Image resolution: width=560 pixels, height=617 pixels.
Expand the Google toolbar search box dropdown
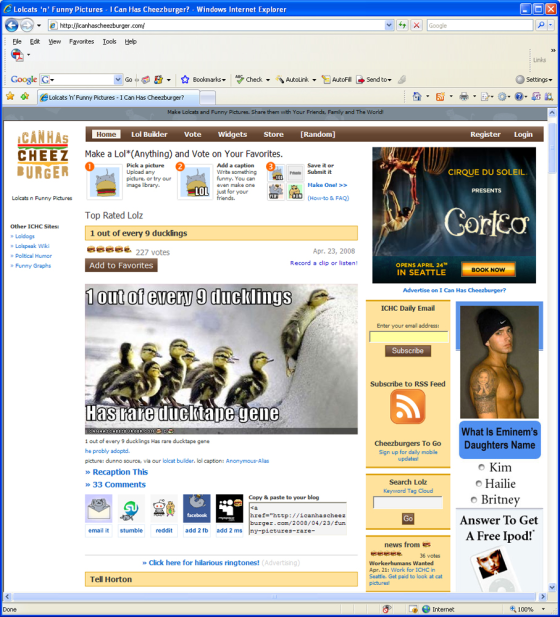point(118,80)
